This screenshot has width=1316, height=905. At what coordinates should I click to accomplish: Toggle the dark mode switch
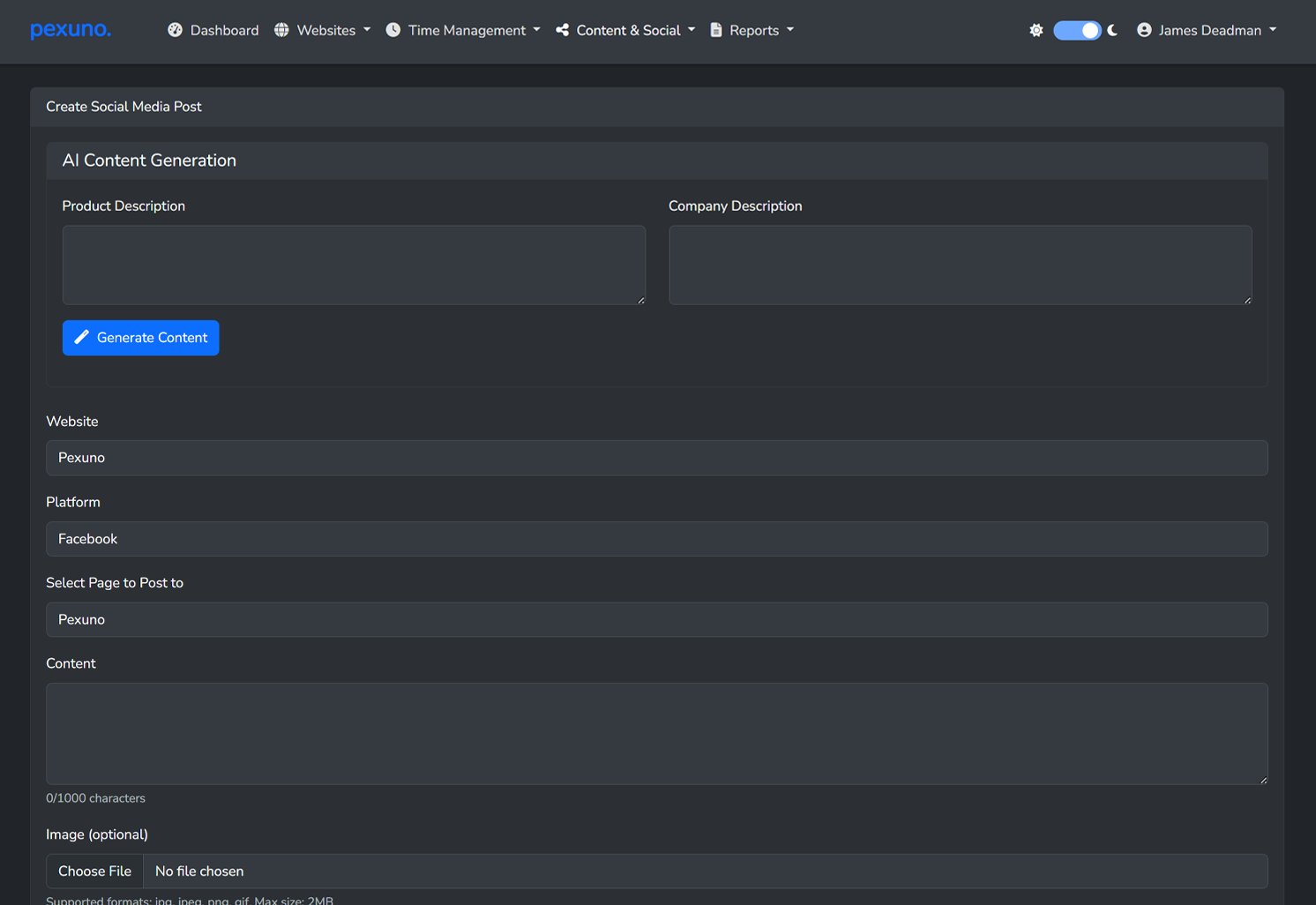(1077, 30)
